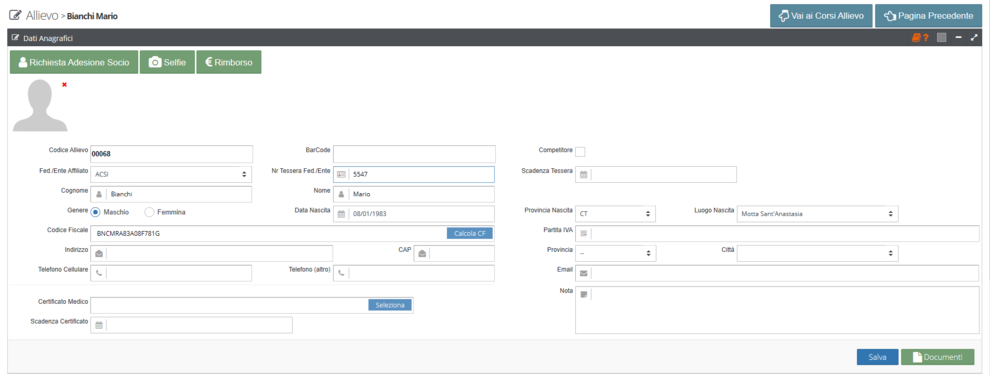
Task: Click the home icon in CAP field
Action: point(422,253)
